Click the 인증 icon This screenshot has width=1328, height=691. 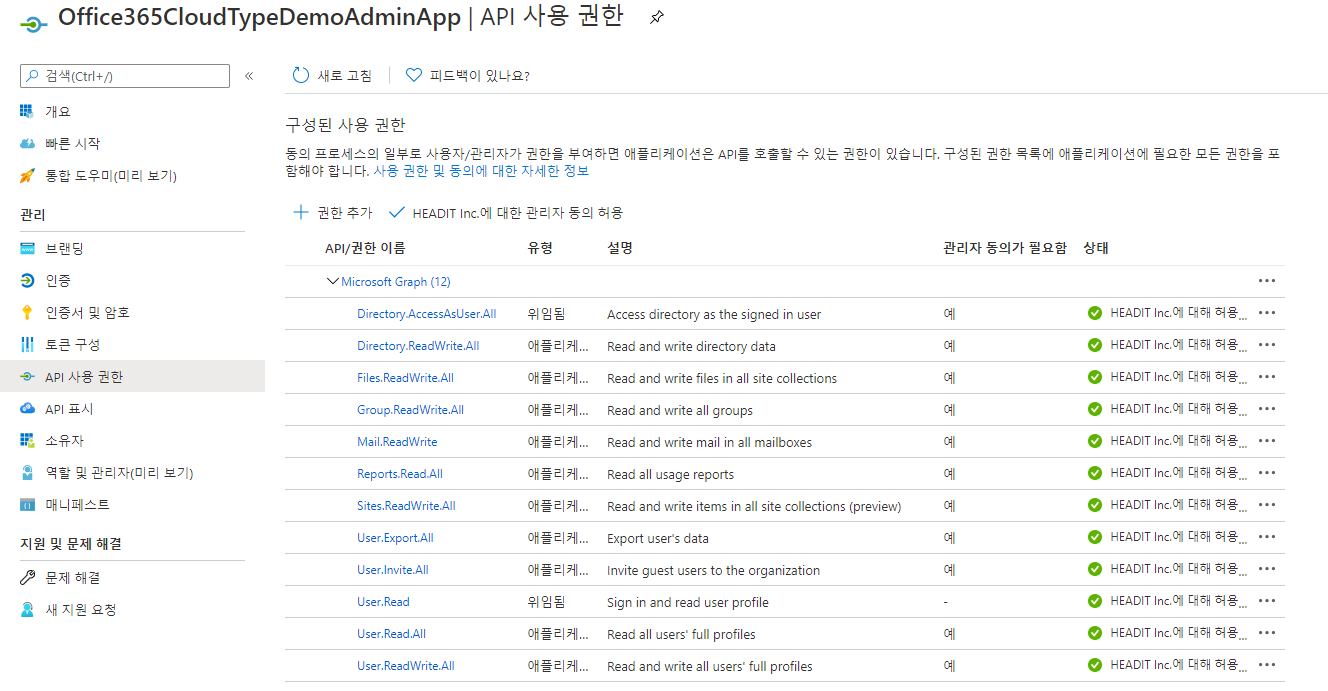[x=27, y=280]
